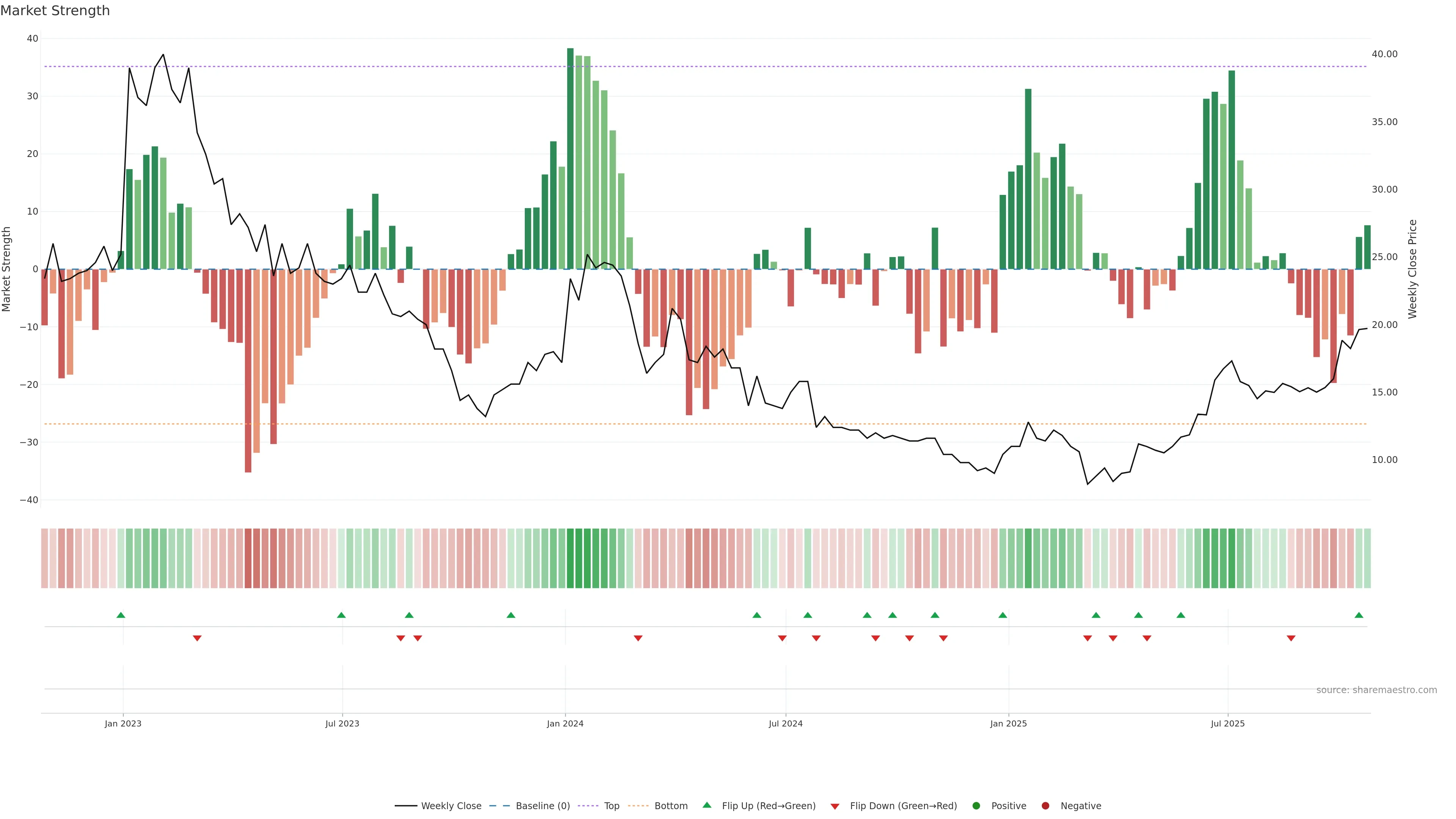
Task: Click the last green flip-up triangle at far right
Action: tap(1359, 615)
